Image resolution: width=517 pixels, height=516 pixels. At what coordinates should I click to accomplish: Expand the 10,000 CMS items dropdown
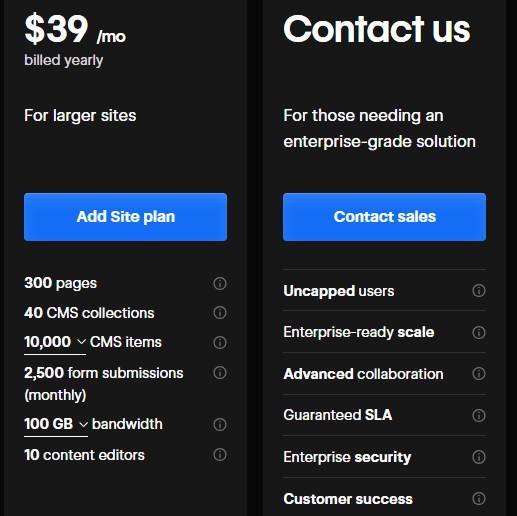click(x=55, y=343)
